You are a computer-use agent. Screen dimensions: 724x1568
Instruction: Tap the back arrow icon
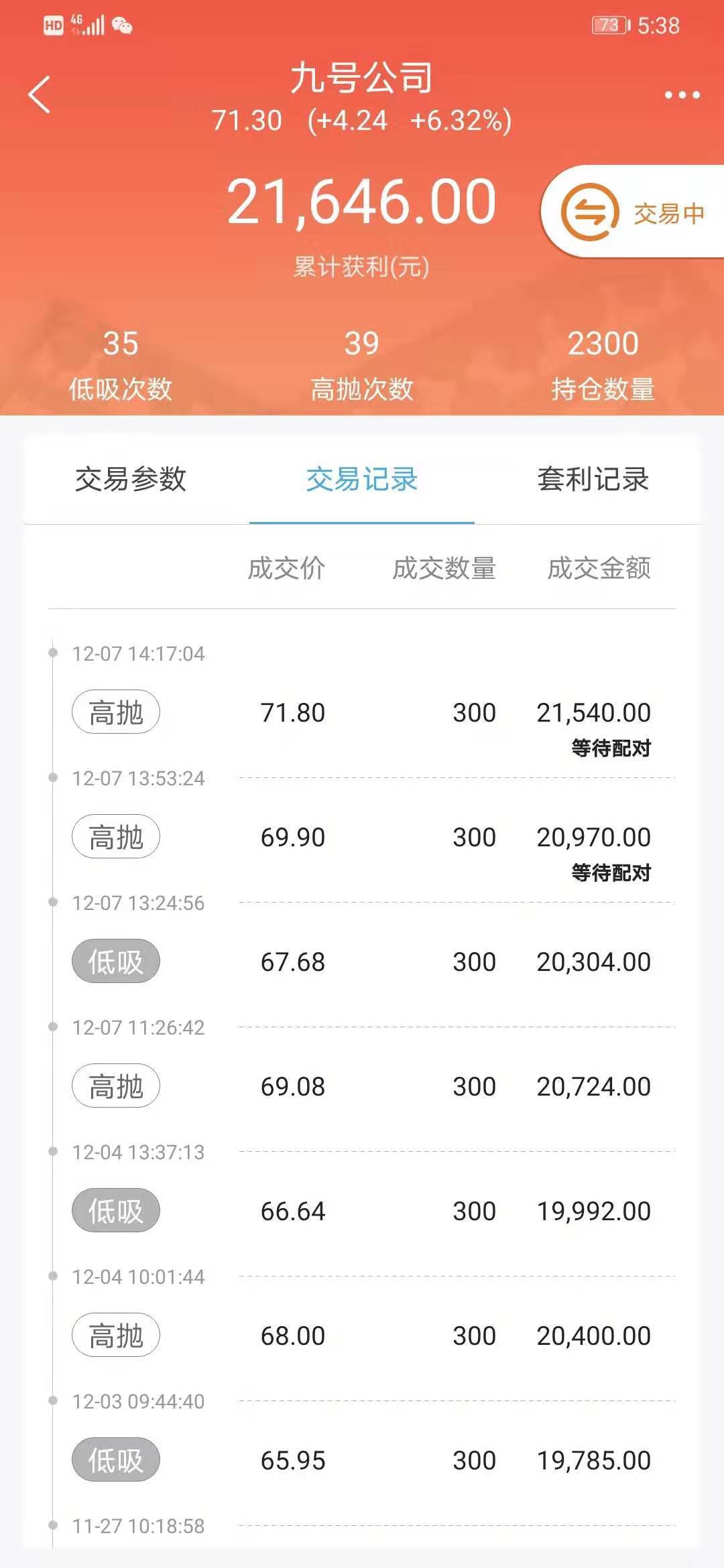click(x=40, y=94)
